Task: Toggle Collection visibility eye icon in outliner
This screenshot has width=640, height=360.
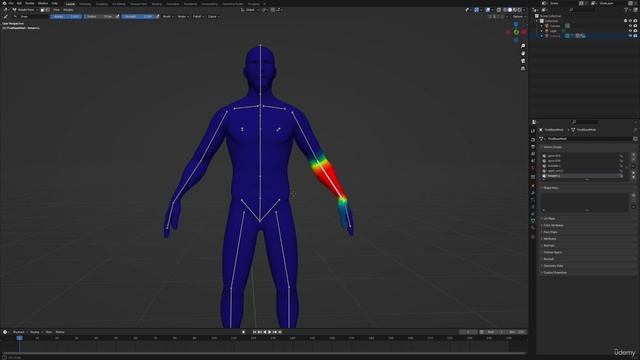Action: pos(630,21)
